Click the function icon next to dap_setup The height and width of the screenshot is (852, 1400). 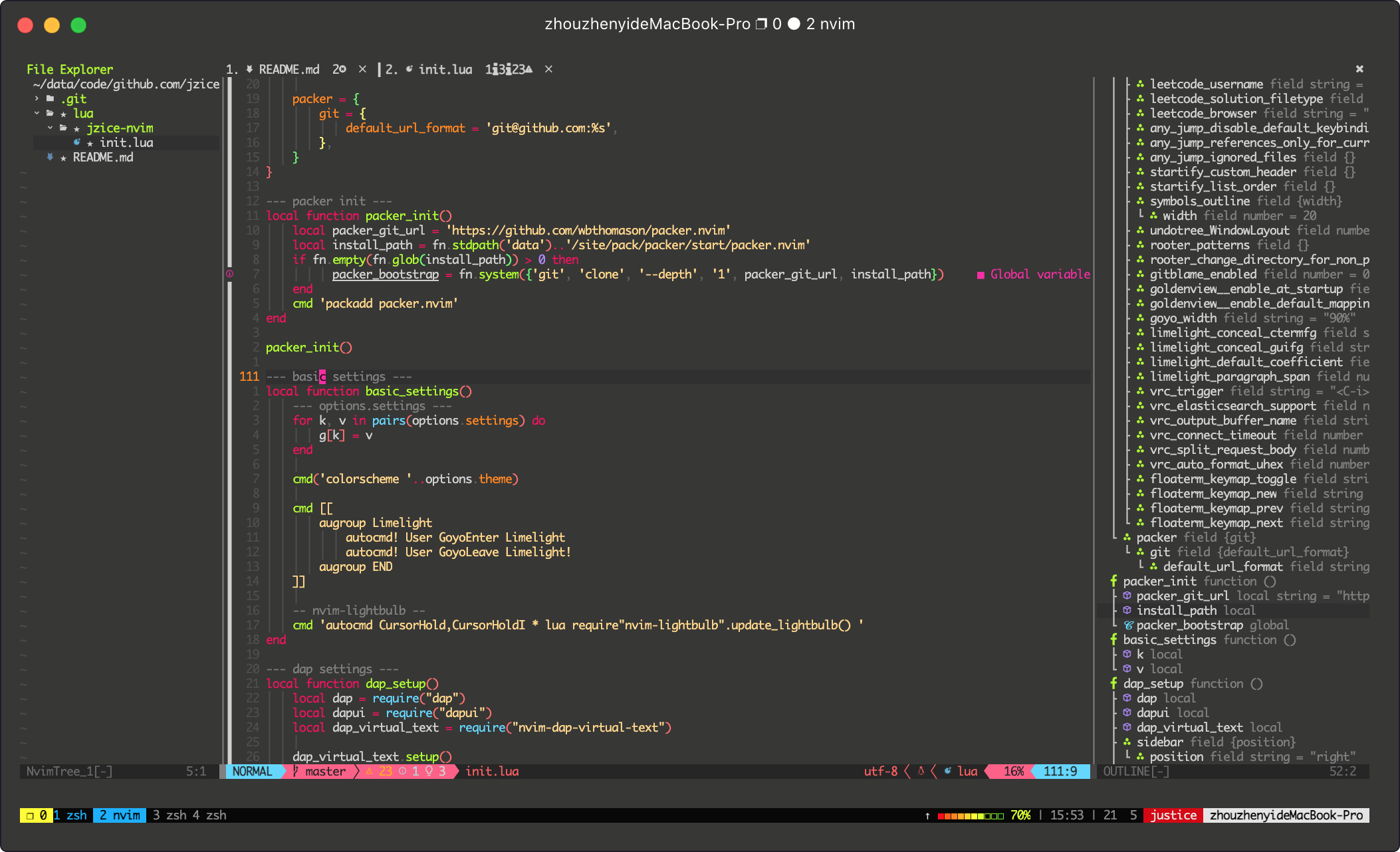pos(1113,684)
